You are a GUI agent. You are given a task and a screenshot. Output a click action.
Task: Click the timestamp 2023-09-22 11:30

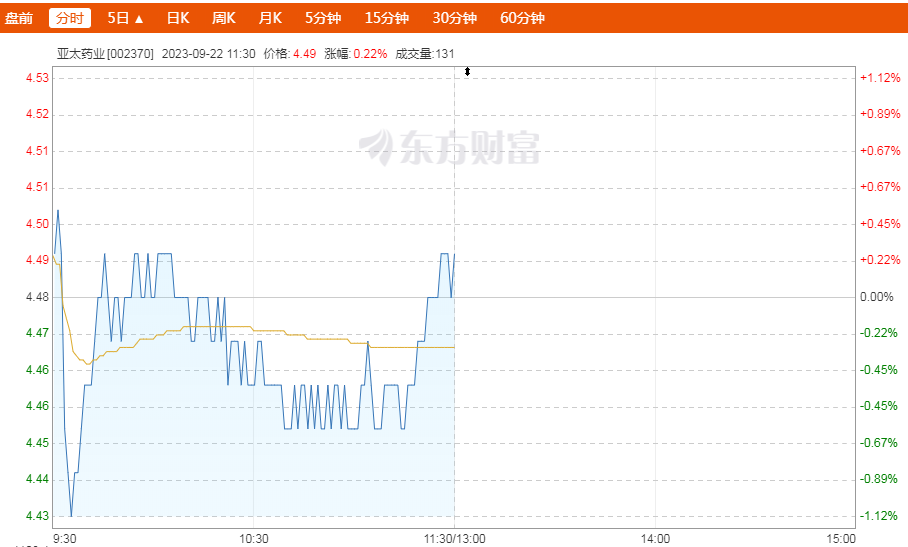click(x=208, y=54)
